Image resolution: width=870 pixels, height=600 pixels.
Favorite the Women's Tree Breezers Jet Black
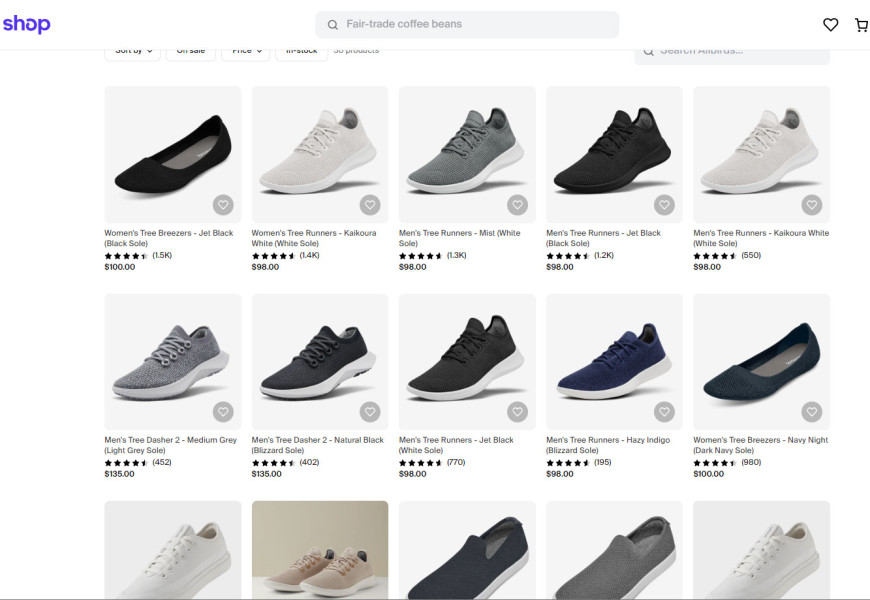223,205
